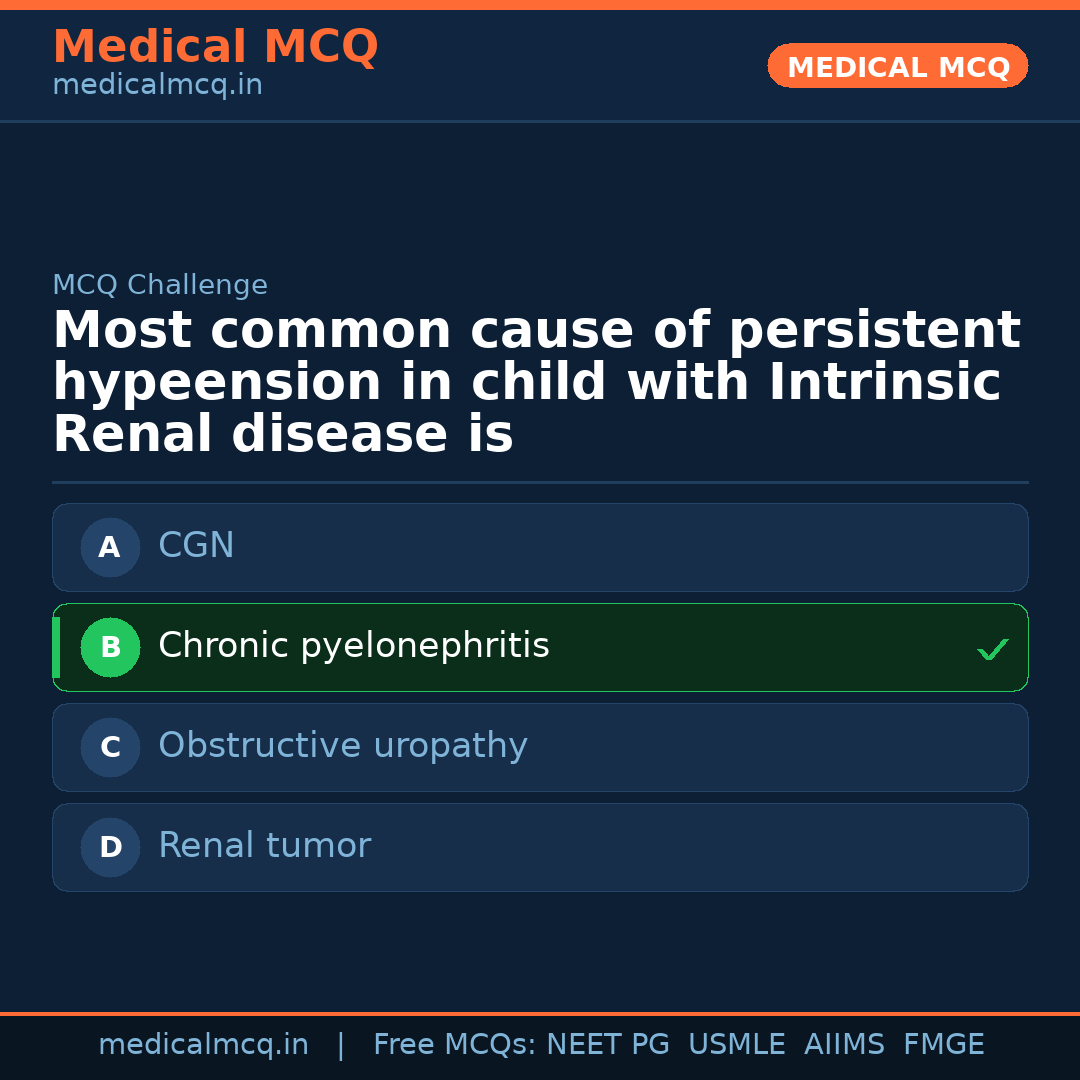Click the CGN answer text
The width and height of the screenshot is (1080, 1080).
coord(196,546)
